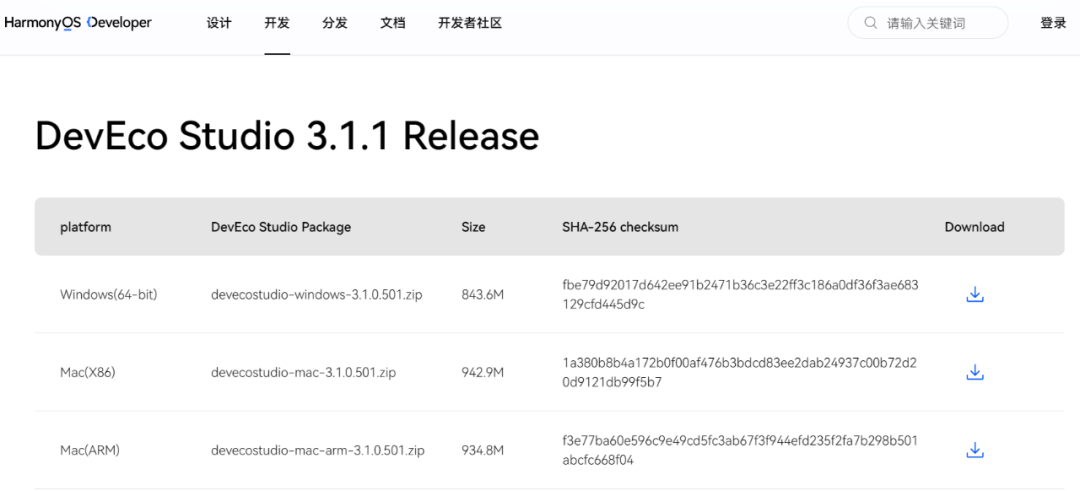Click the Windows(64-bit) platform cell

[x=109, y=295]
